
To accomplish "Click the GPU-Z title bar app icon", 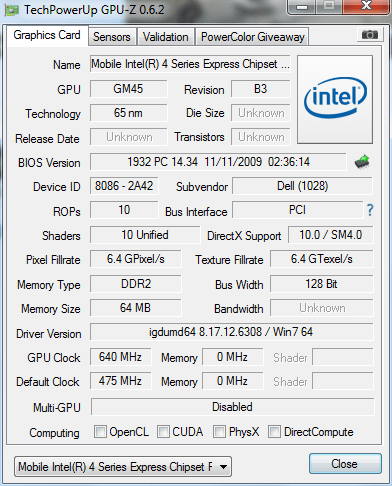I will [x=12, y=10].
